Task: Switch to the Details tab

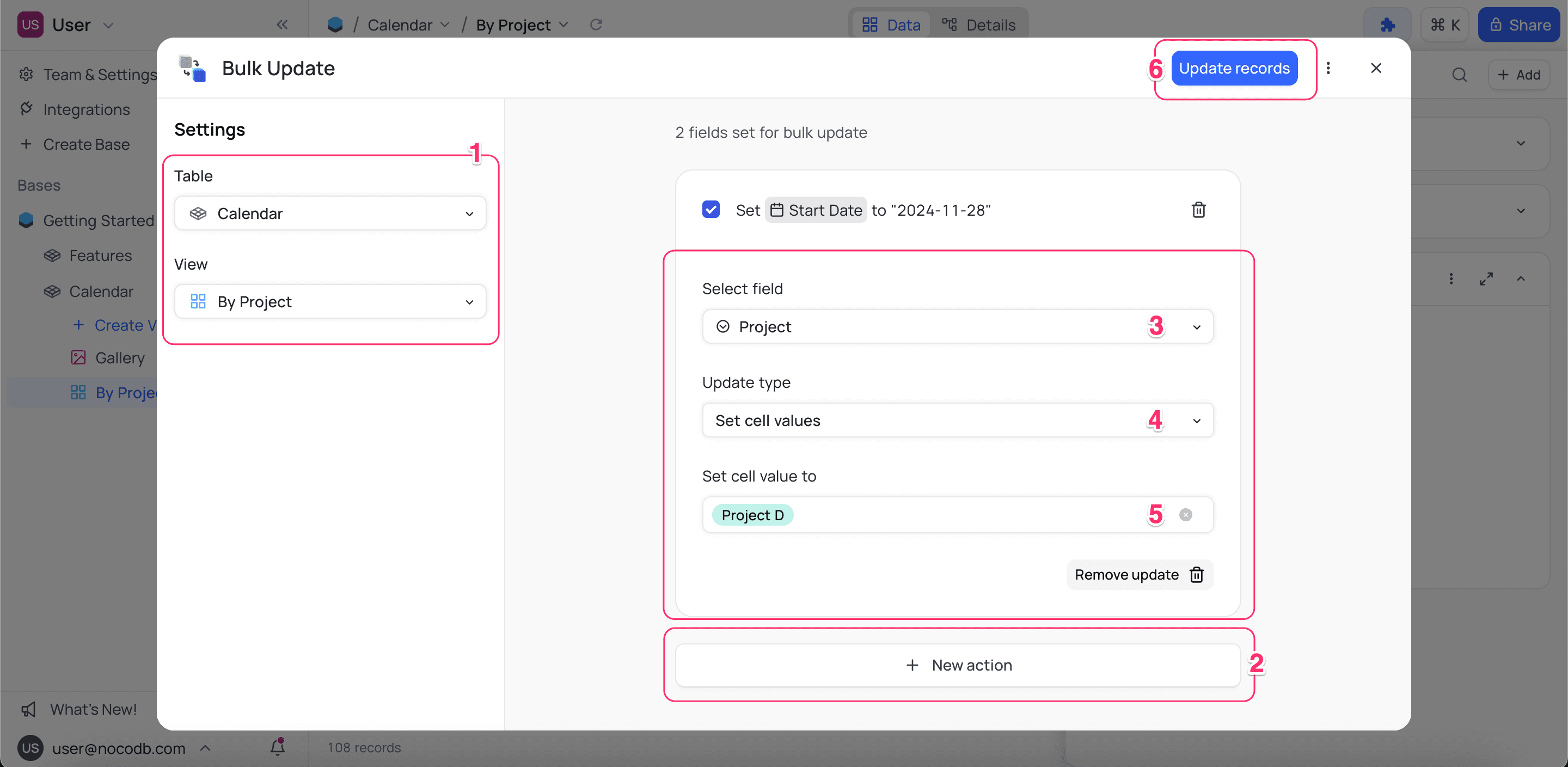Action: click(979, 25)
